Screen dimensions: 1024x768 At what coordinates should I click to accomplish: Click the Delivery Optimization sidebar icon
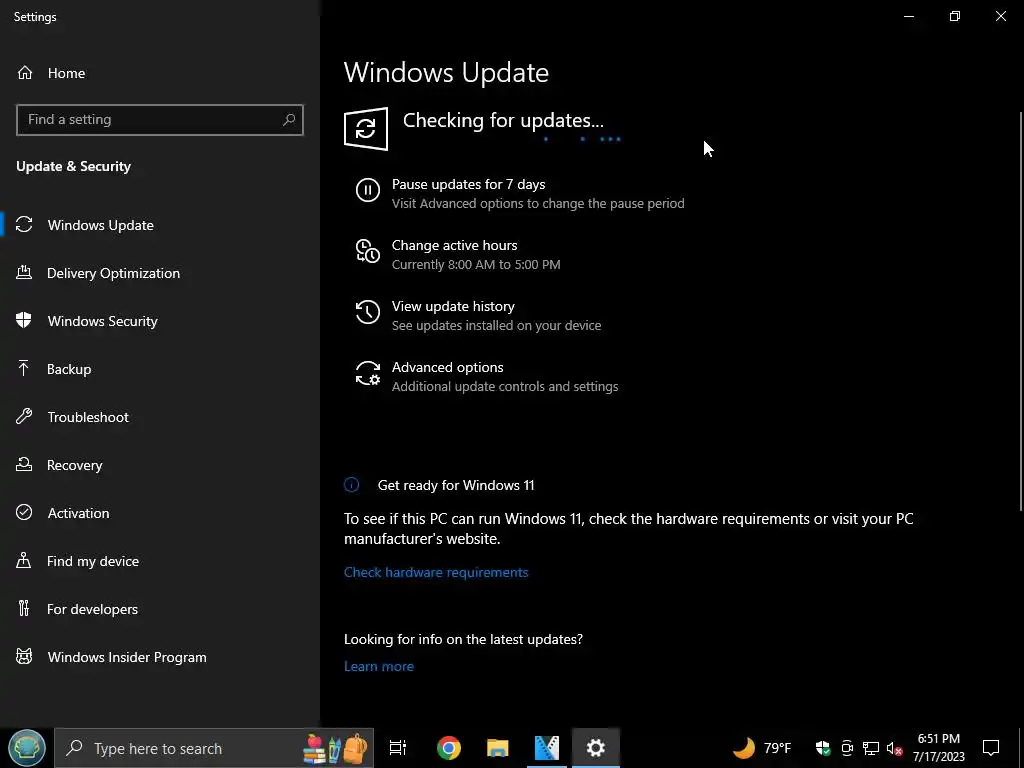[x=24, y=272]
